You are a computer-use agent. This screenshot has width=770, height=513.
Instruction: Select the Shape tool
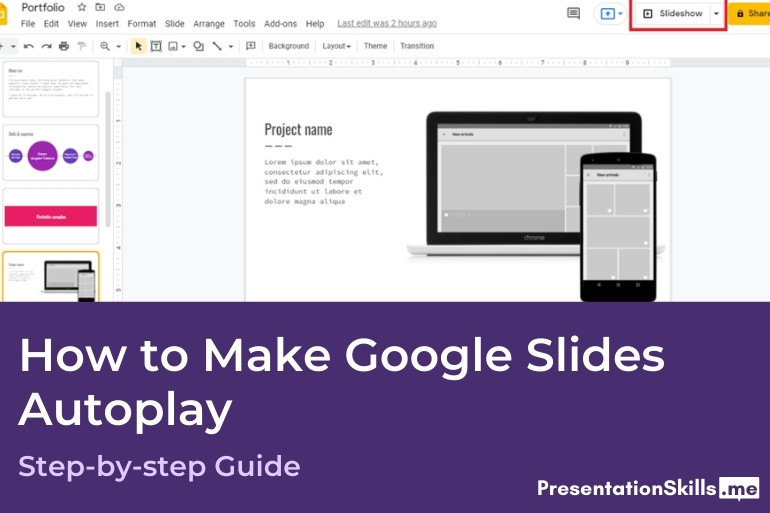point(198,46)
